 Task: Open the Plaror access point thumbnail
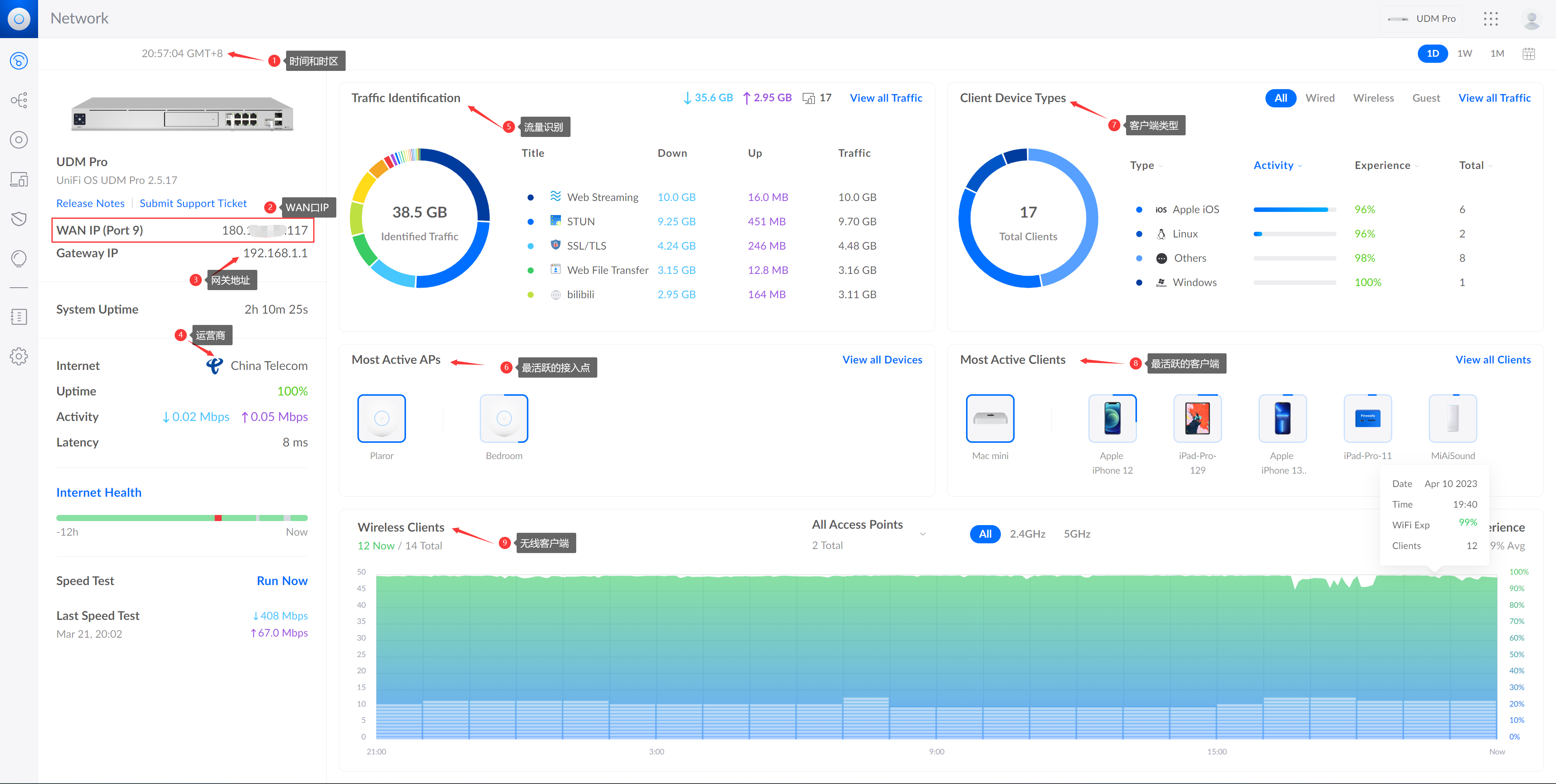(x=381, y=419)
